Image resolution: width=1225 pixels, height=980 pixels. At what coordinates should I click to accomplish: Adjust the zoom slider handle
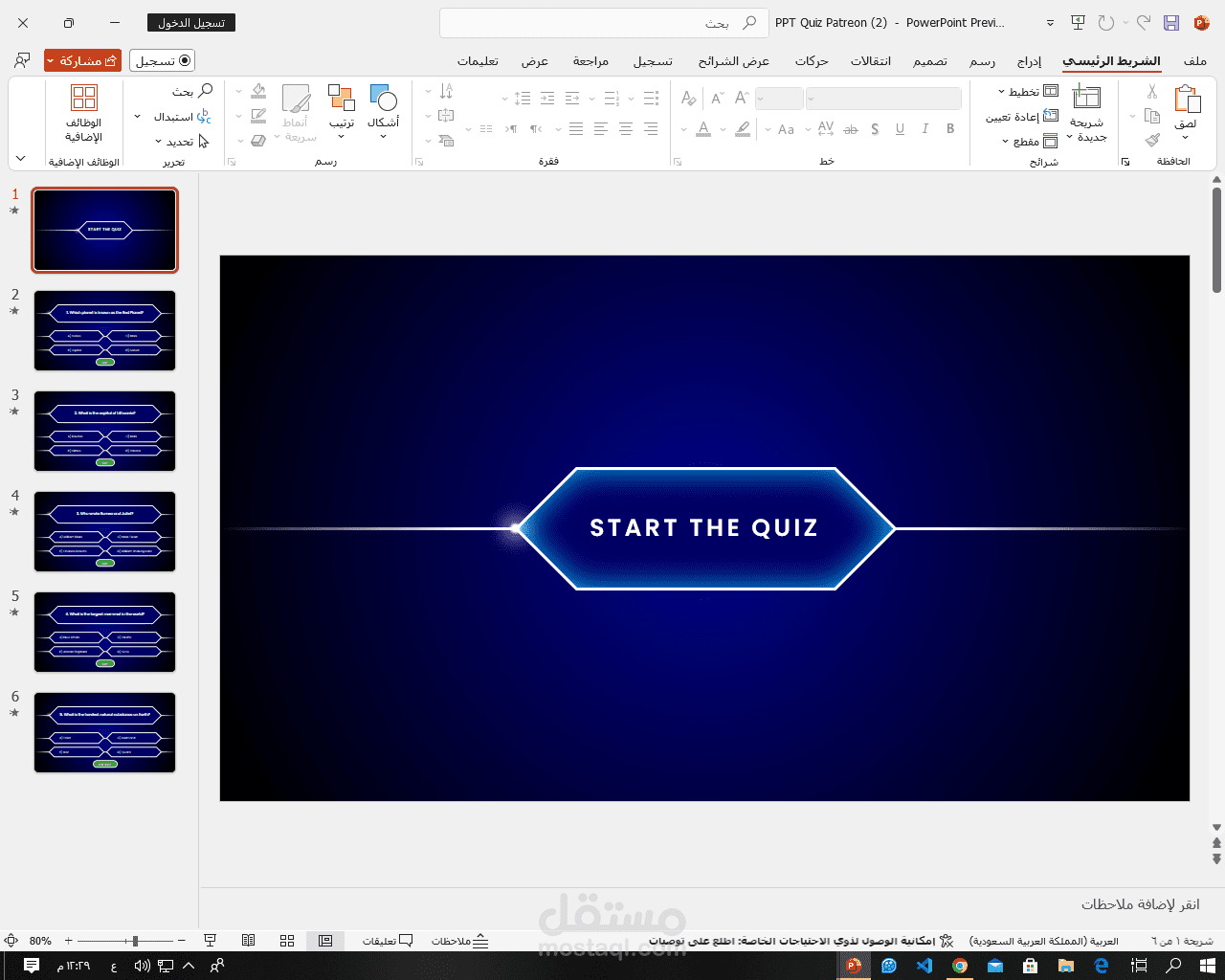click(135, 941)
